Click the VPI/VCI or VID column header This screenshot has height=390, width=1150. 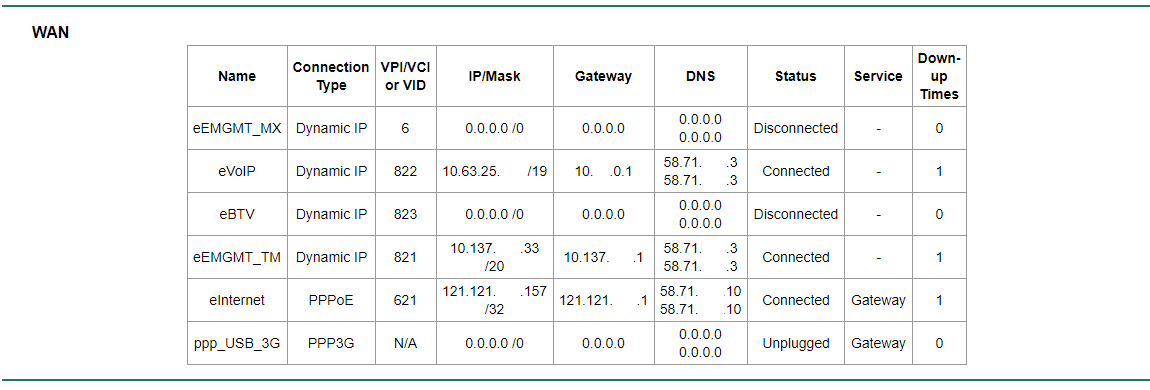point(405,76)
